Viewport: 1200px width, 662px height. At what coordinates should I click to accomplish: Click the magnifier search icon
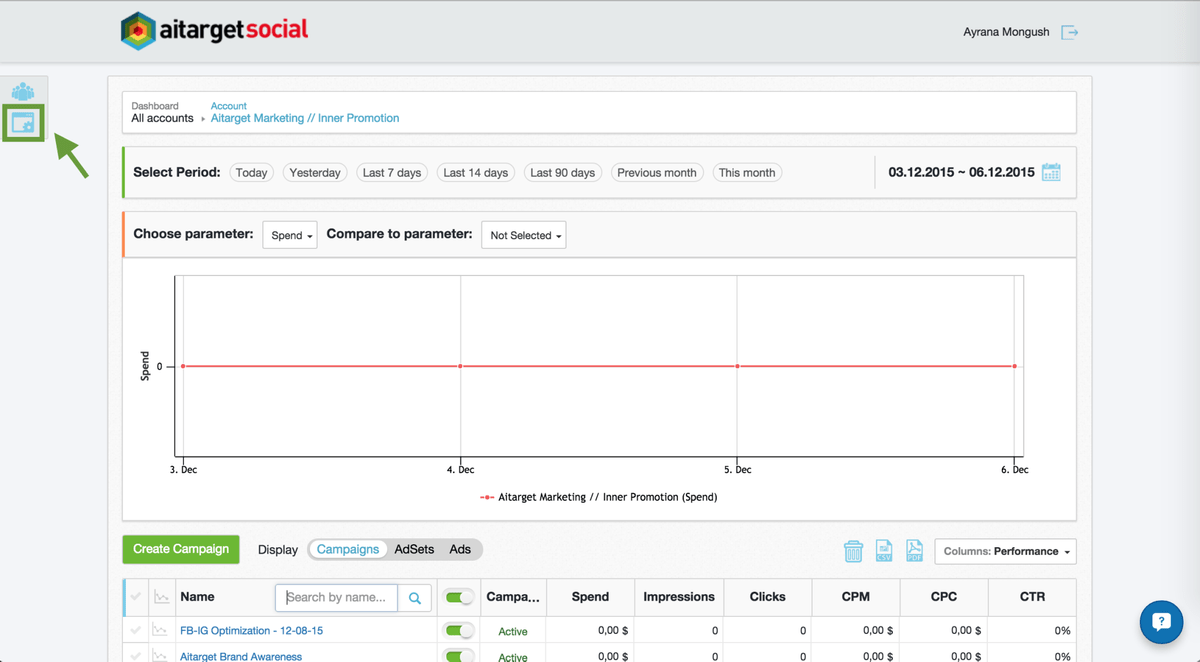click(x=415, y=598)
